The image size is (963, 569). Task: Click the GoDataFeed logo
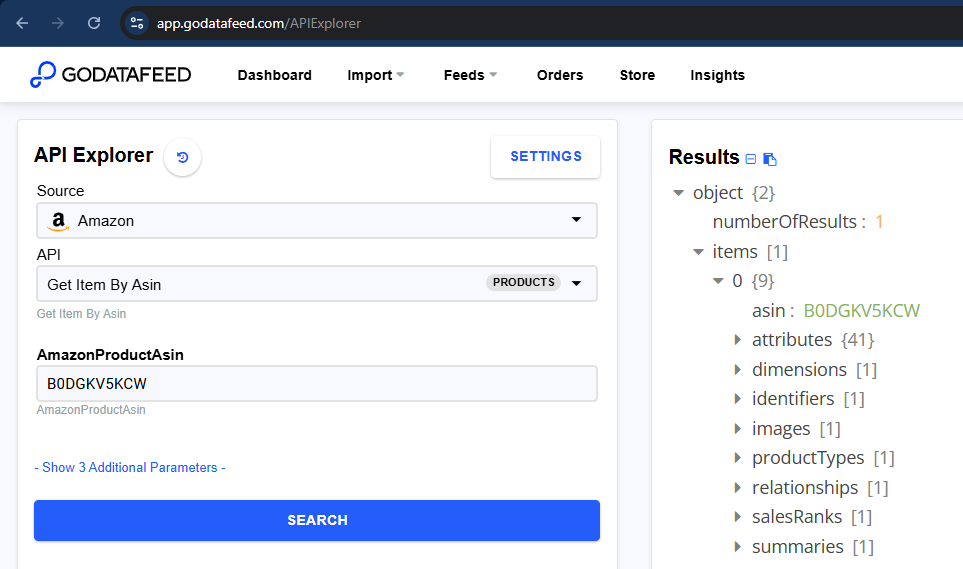tap(111, 75)
